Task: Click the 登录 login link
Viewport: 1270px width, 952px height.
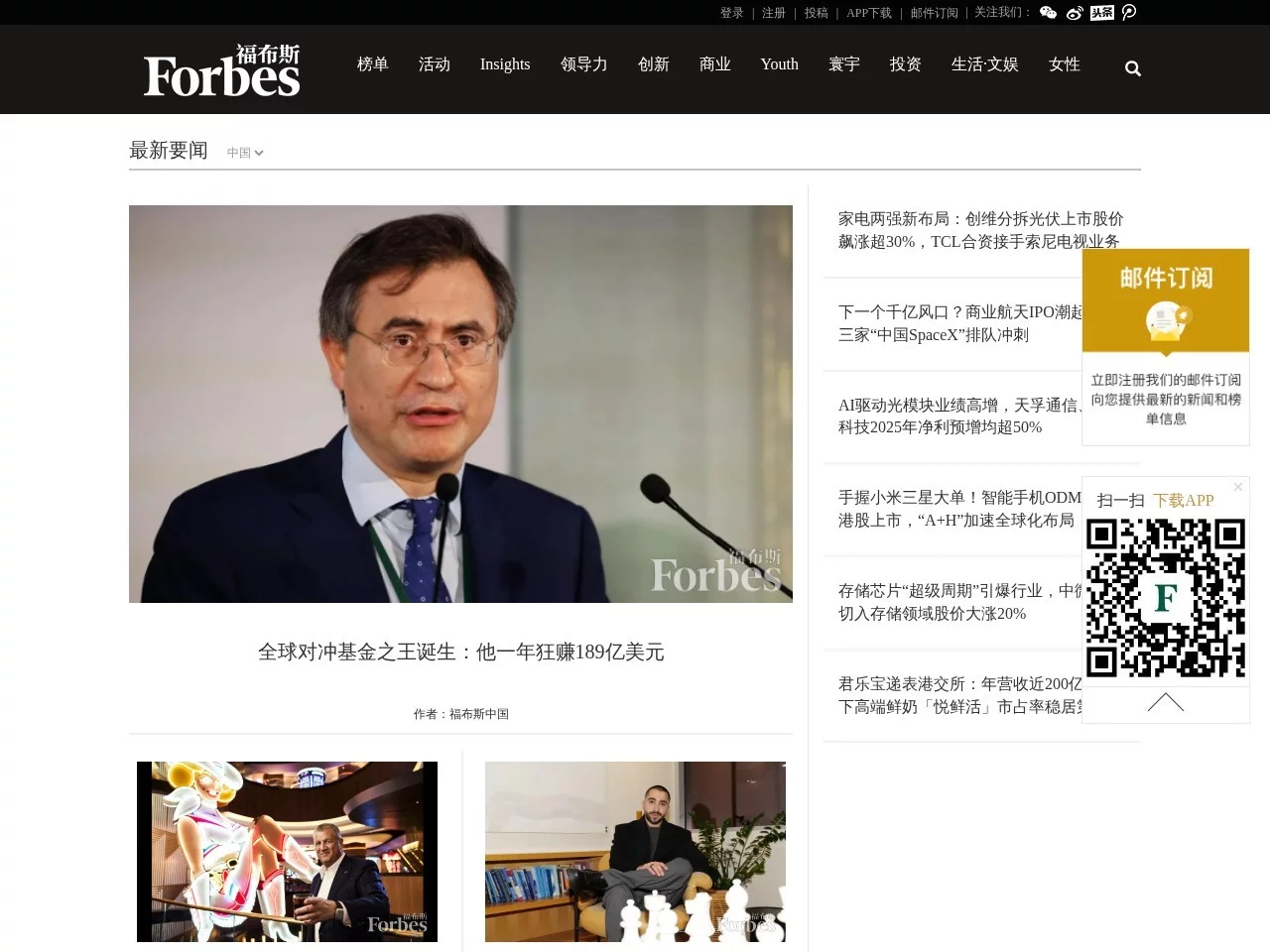Action: pos(731,13)
